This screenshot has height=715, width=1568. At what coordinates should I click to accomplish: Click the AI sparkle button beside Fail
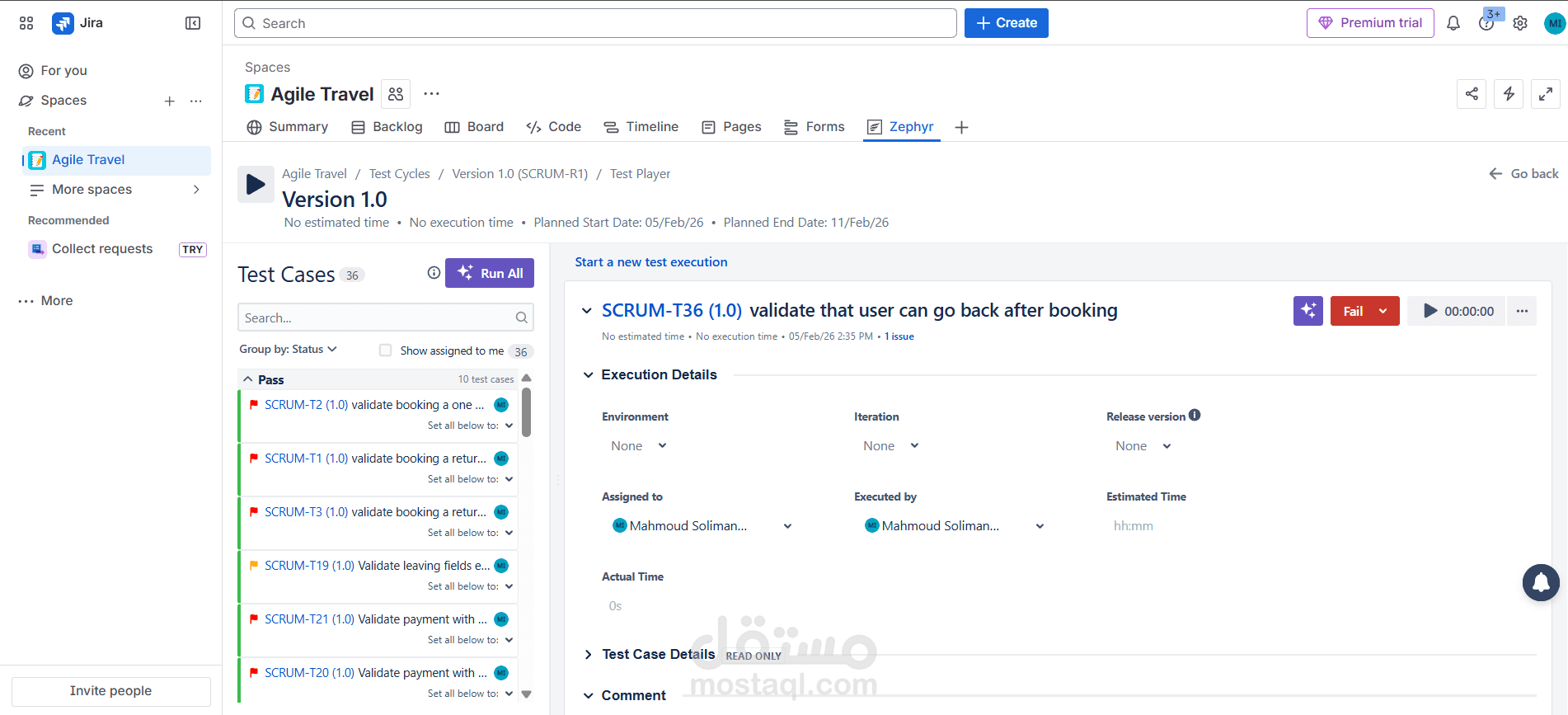click(1308, 311)
